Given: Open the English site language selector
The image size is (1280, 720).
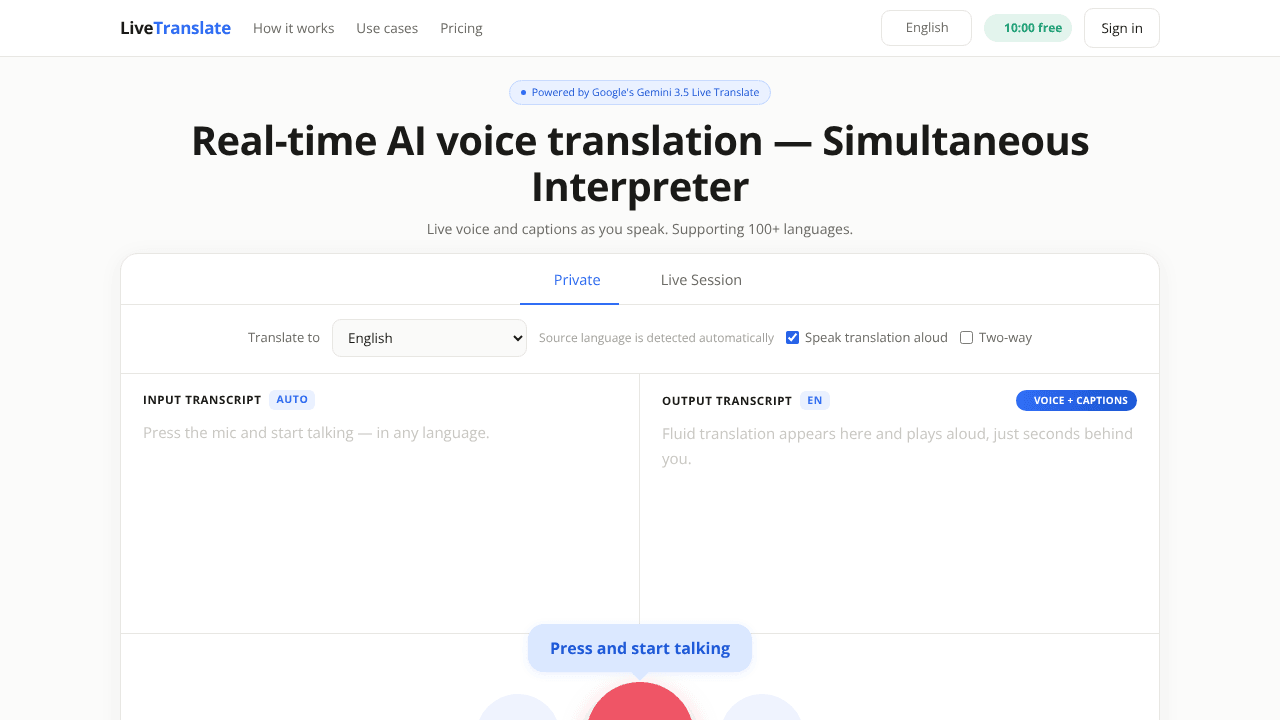Looking at the screenshot, I should pyautogui.click(x=926, y=28).
